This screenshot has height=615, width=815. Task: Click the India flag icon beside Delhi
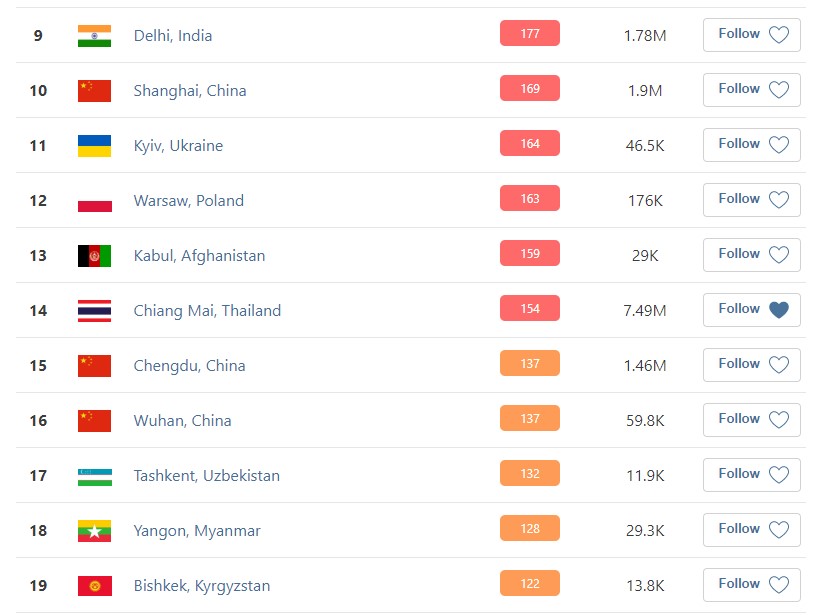click(94, 36)
